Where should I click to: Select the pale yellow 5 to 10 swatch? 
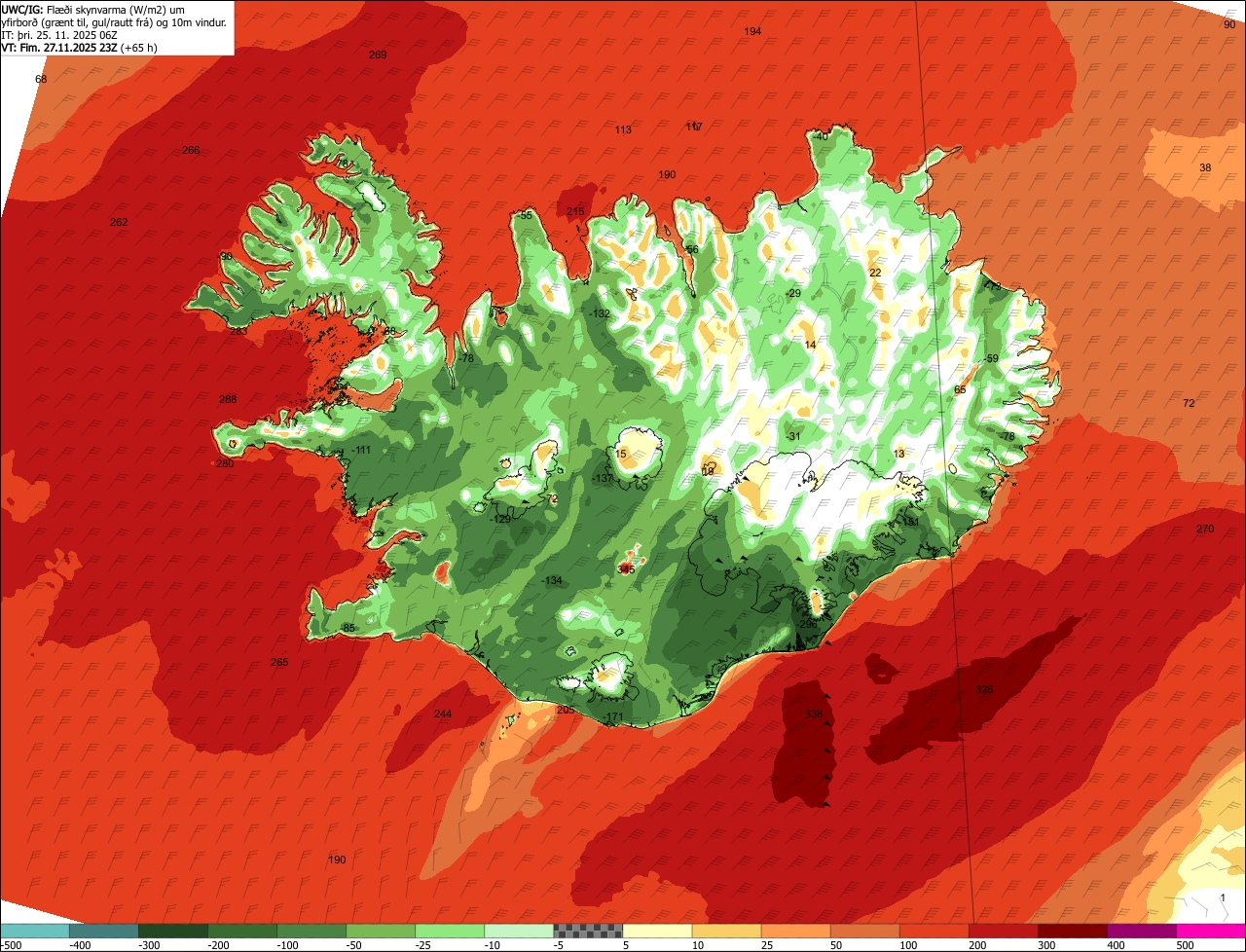click(657, 931)
